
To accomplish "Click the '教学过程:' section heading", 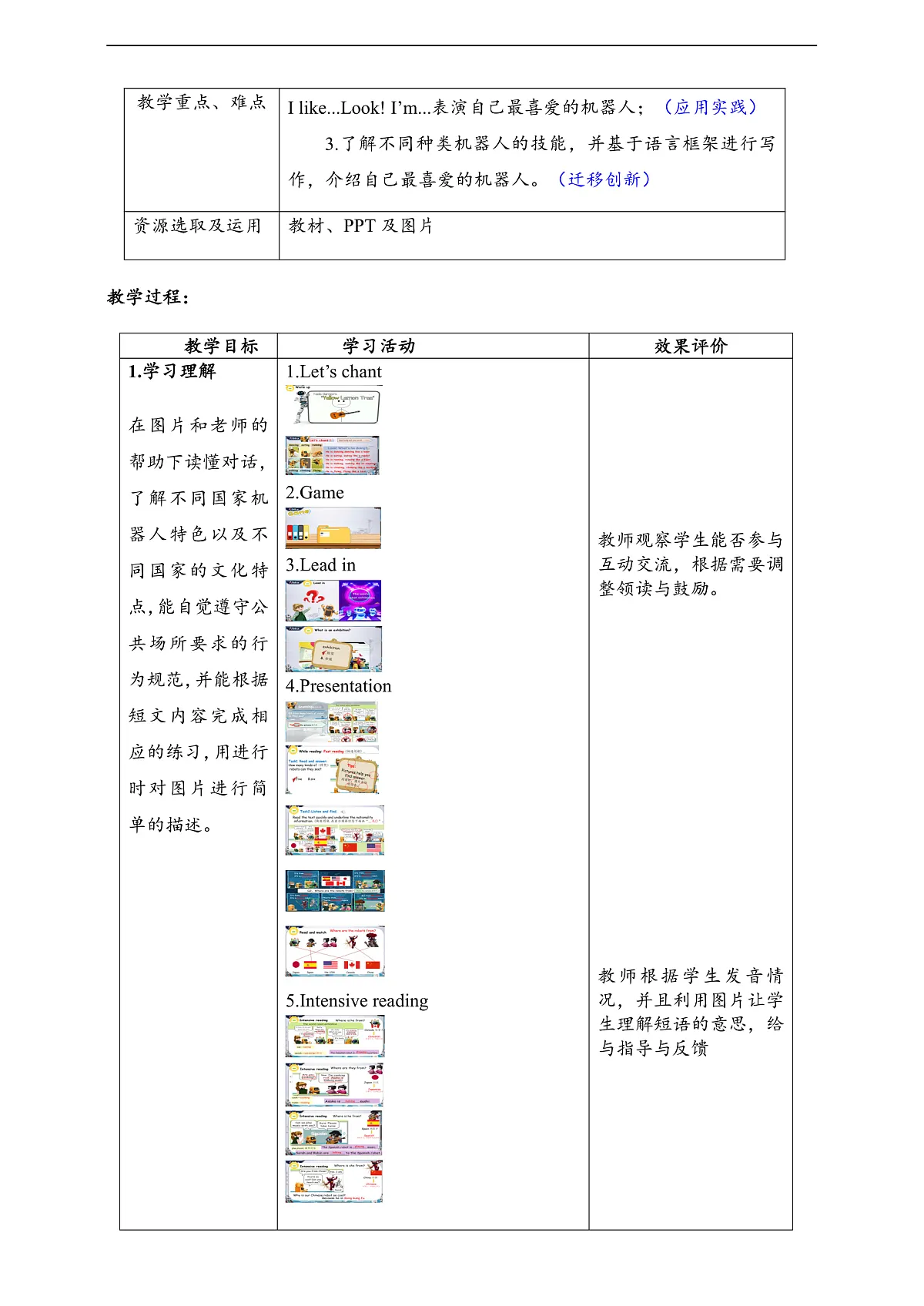I will tap(149, 297).
